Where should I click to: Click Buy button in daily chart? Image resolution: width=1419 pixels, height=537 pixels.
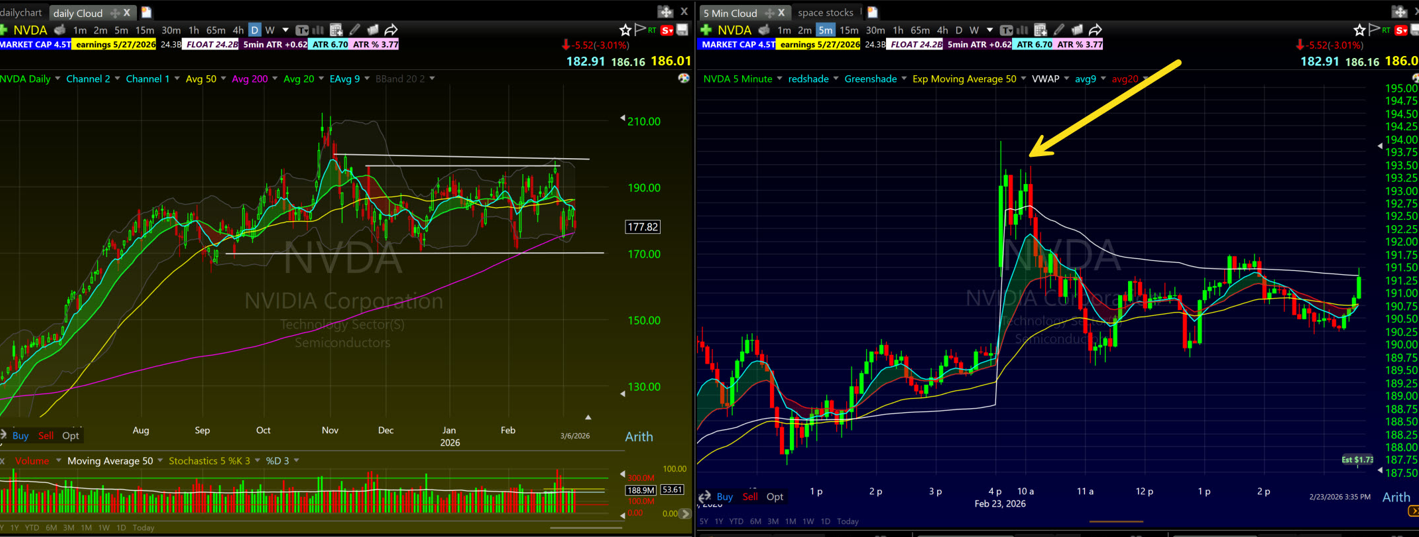(20, 436)
